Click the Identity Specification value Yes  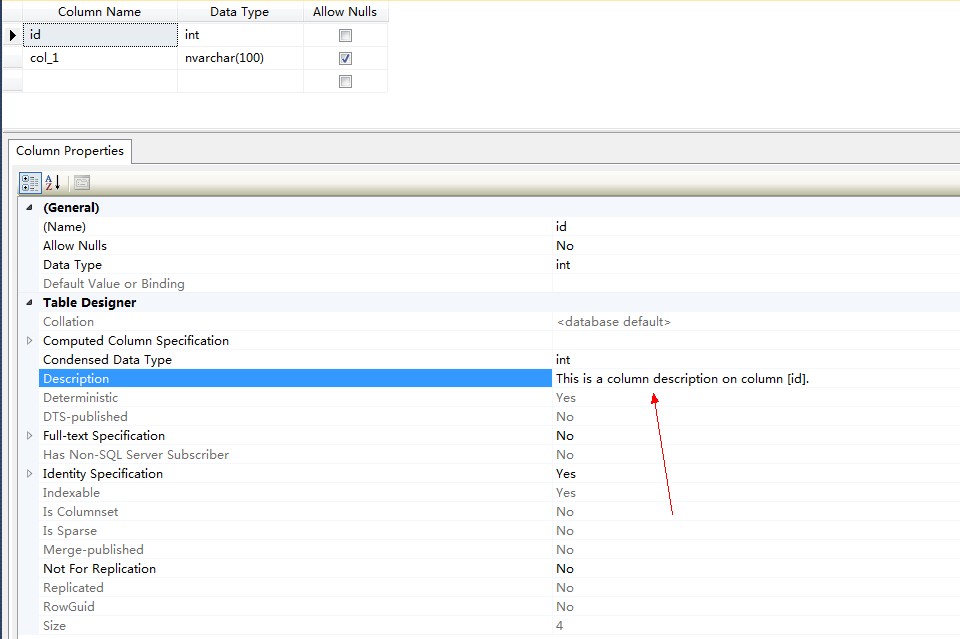tap(566, 473)
